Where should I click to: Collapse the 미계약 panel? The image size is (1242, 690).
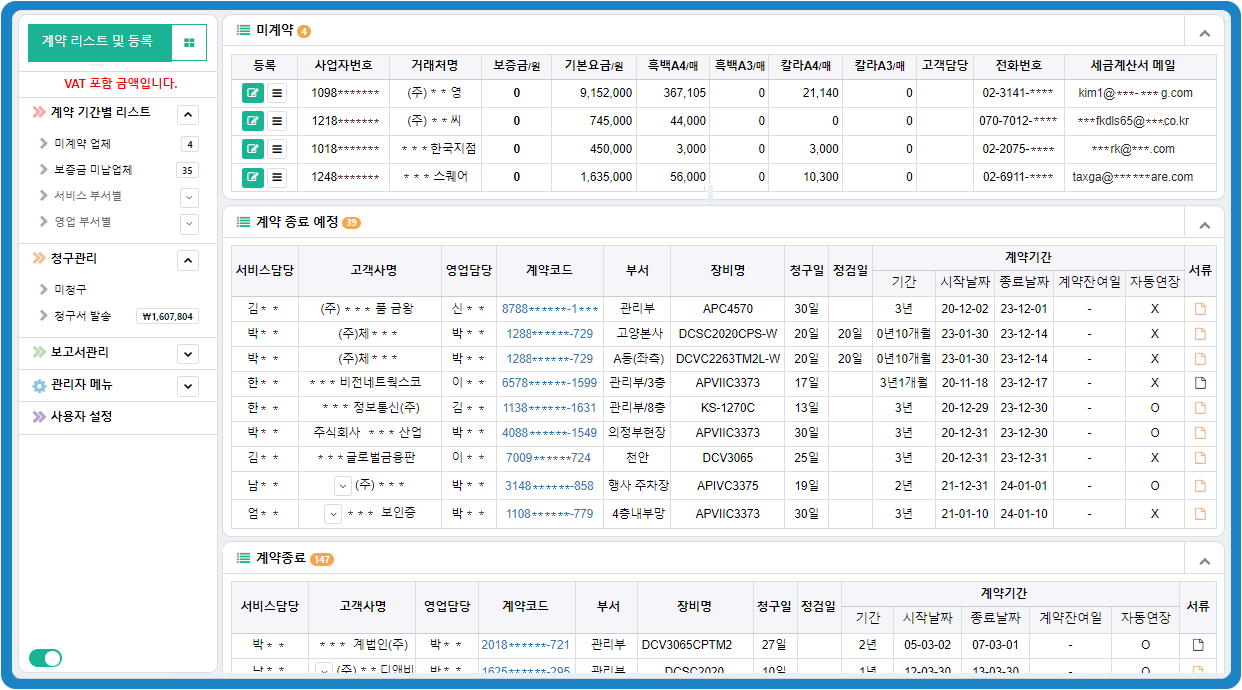(x=1204, y=32)
